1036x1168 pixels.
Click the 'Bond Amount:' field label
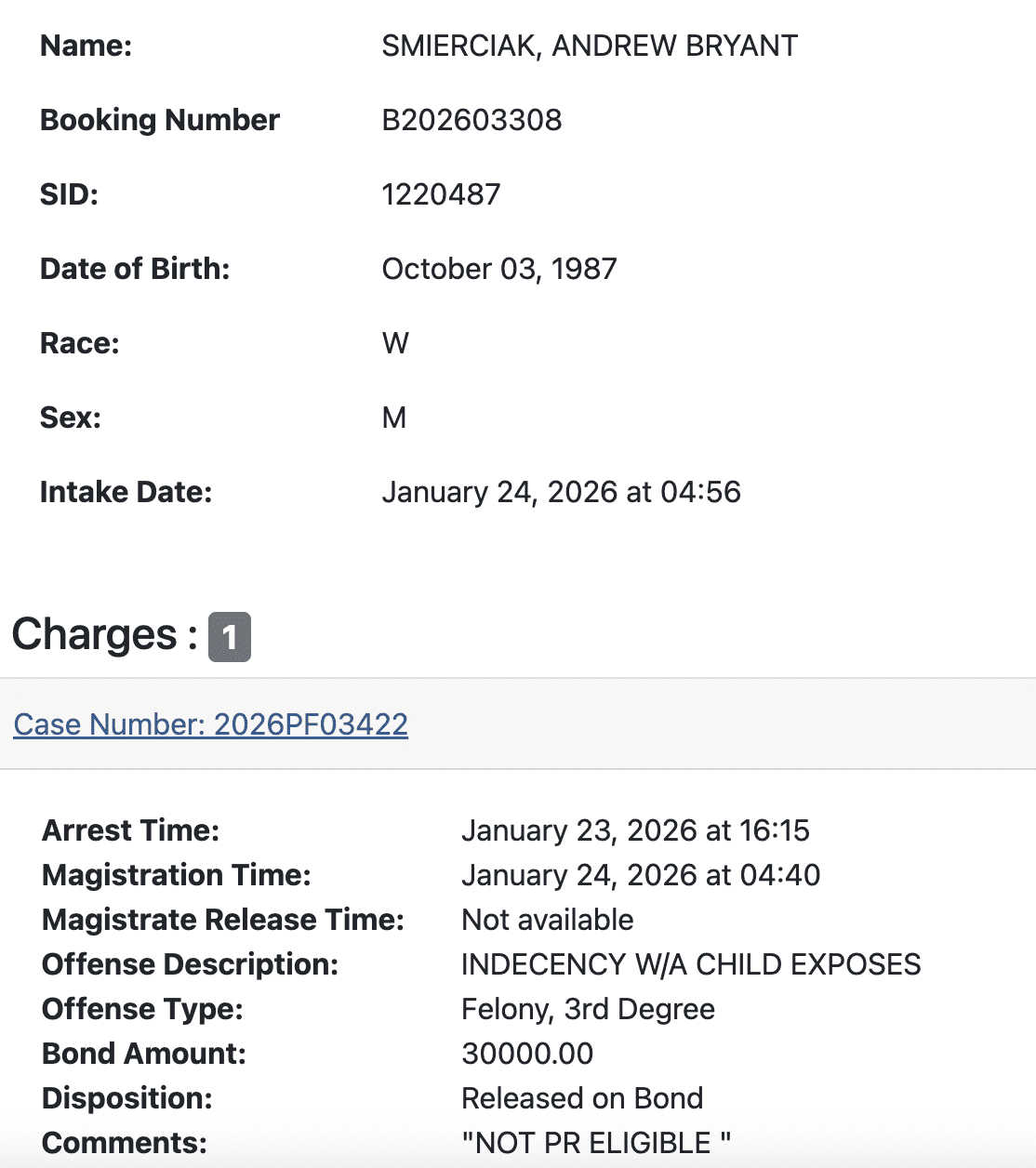pos(144,1054)
